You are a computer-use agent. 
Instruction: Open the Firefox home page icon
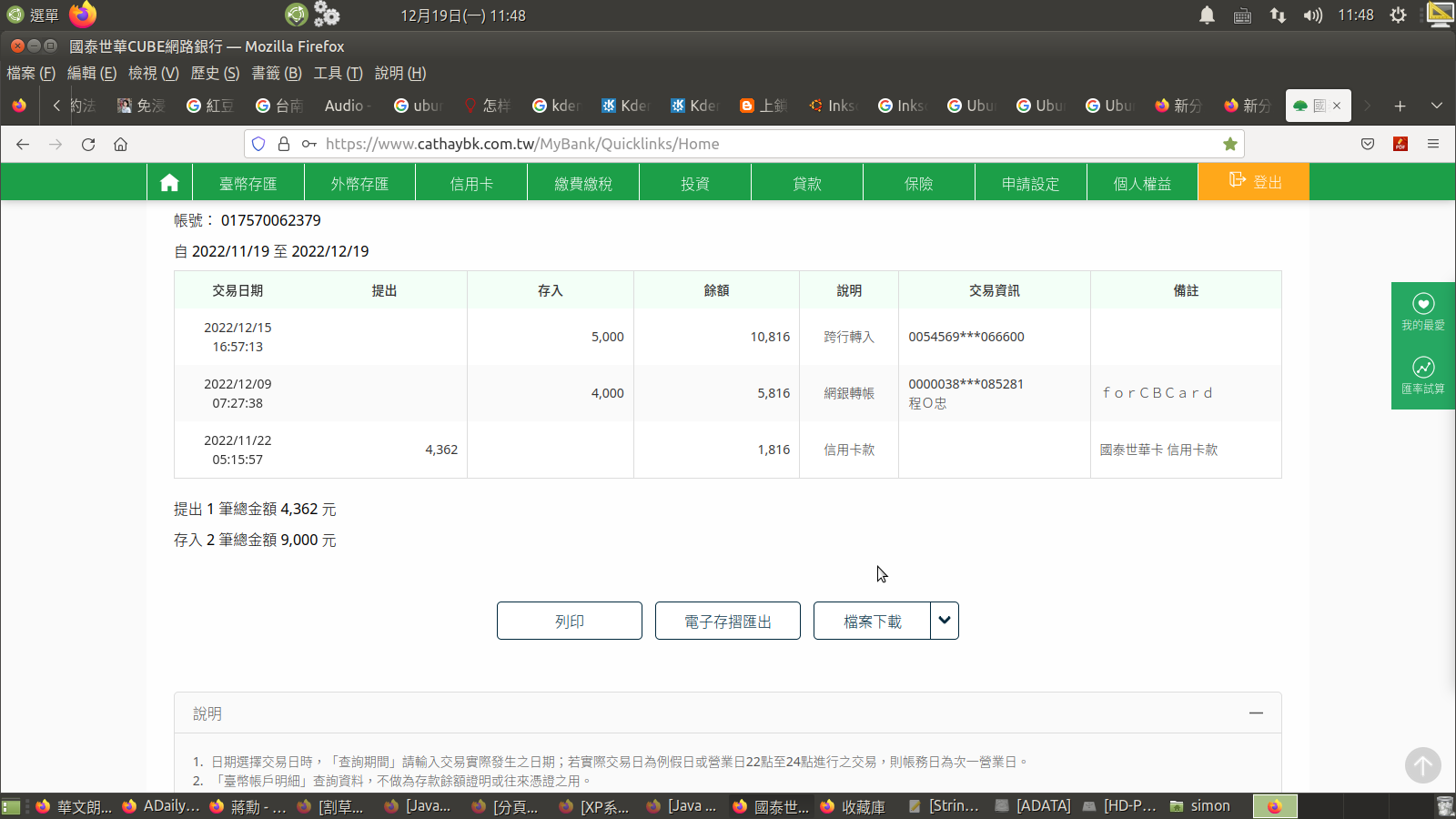(120, 144)
